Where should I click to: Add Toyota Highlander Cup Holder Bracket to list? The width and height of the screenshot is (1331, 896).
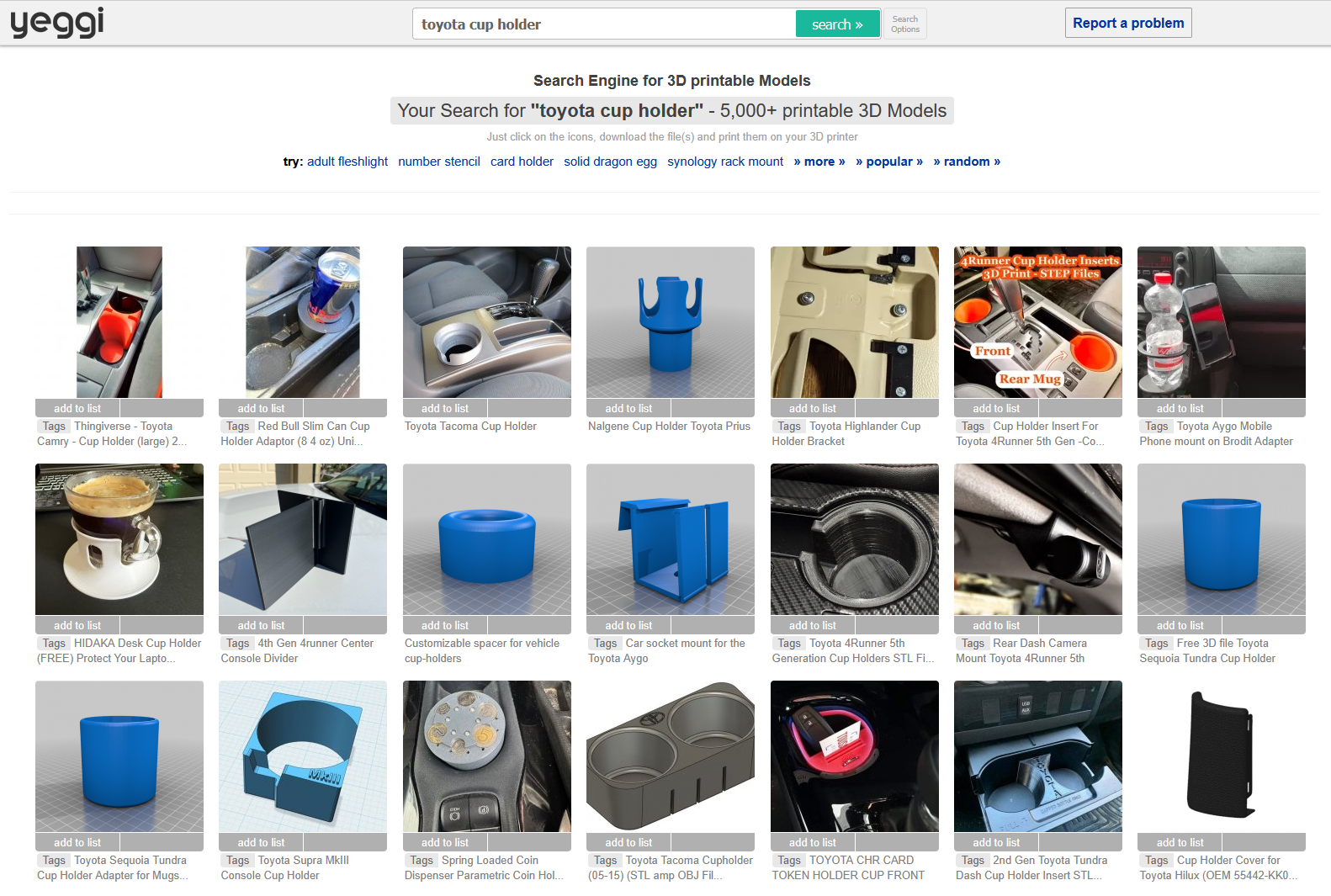tap(813, 408)
